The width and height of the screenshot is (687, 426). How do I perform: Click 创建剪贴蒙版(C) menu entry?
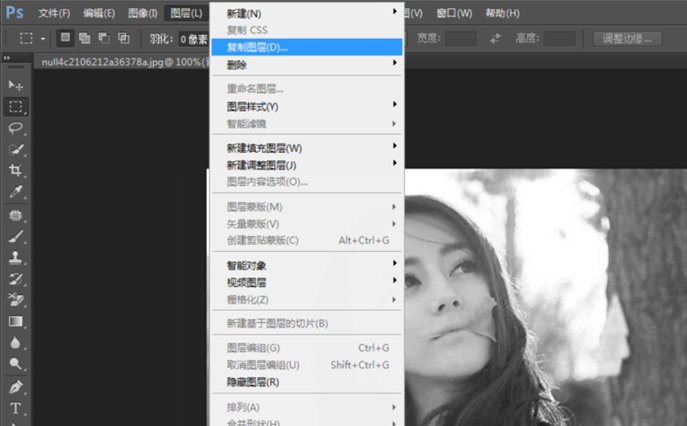coord(307,241)
